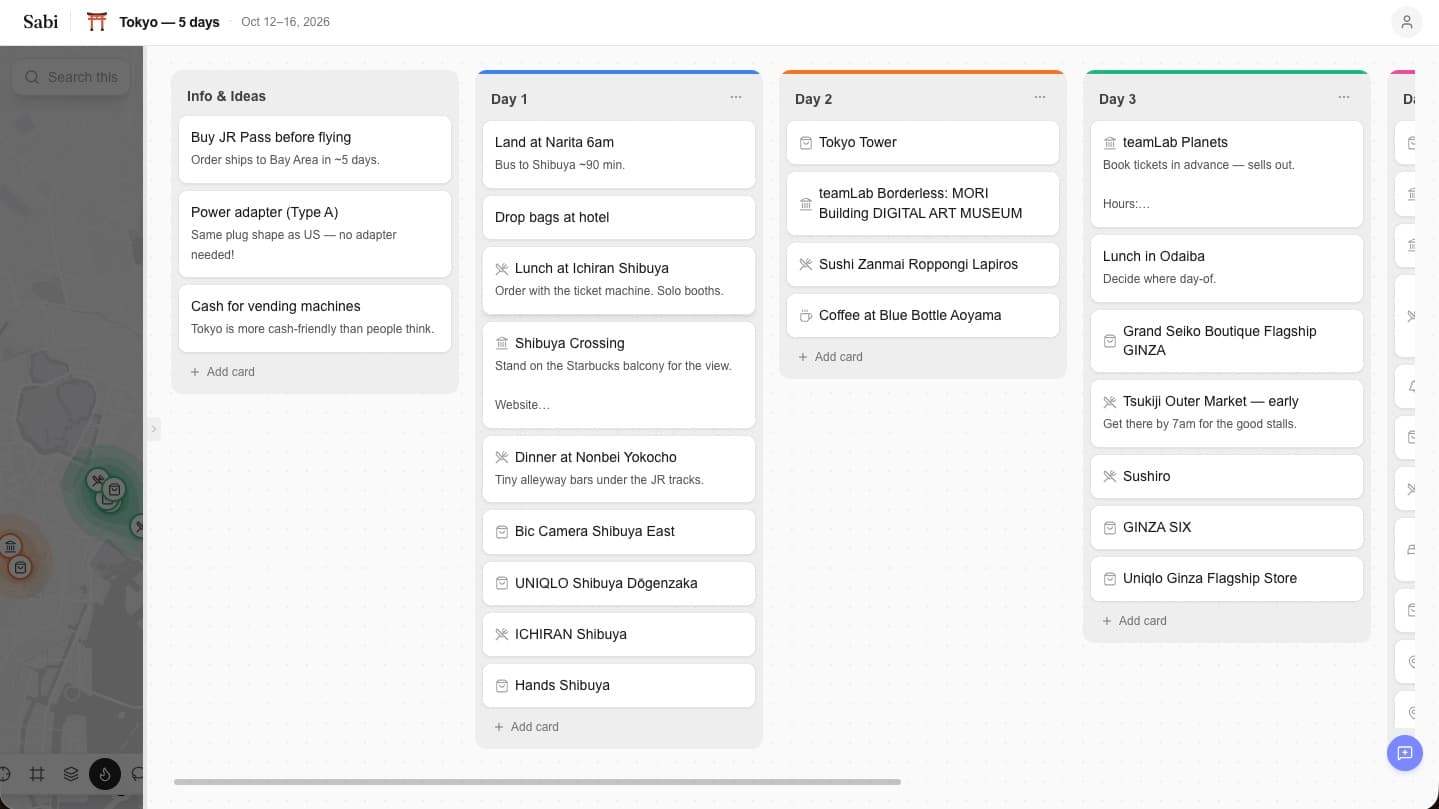Click shopping icon on Hands Shibuya card
Screen dimensions: 1439x809
[502, 686]
